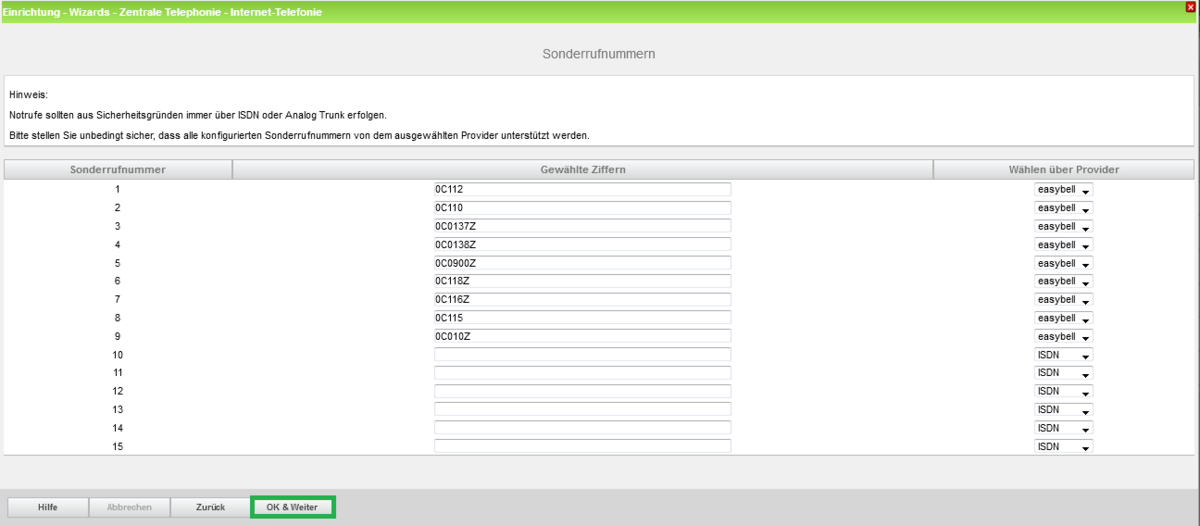Click the OK & Weiter button

point(292,507)
